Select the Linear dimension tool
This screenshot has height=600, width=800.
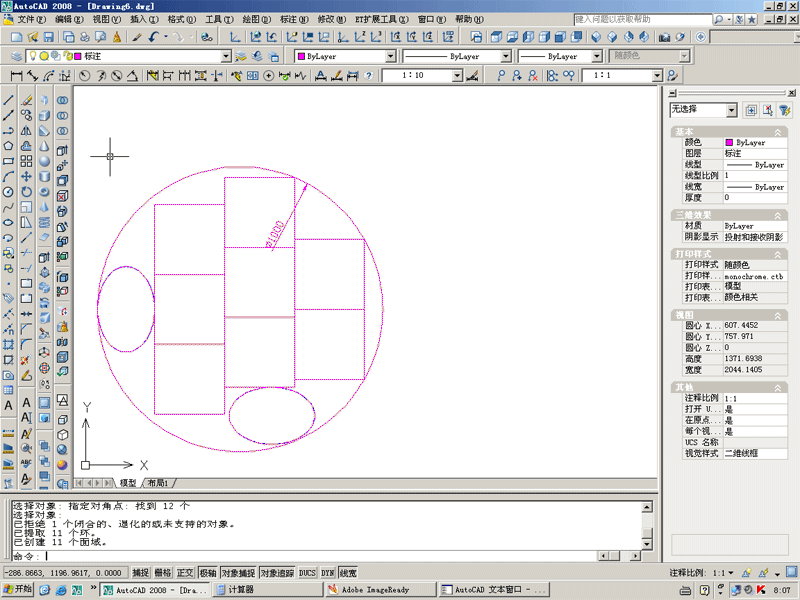(x=16, y=76)
